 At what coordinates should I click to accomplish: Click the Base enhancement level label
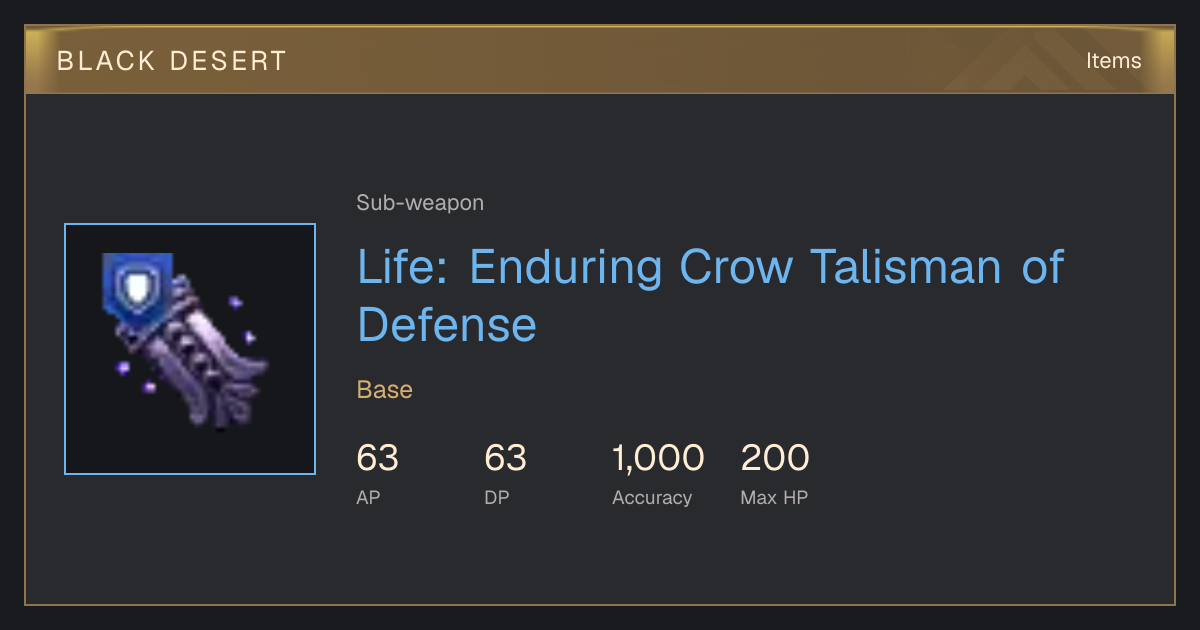click(x=385, y=390)
